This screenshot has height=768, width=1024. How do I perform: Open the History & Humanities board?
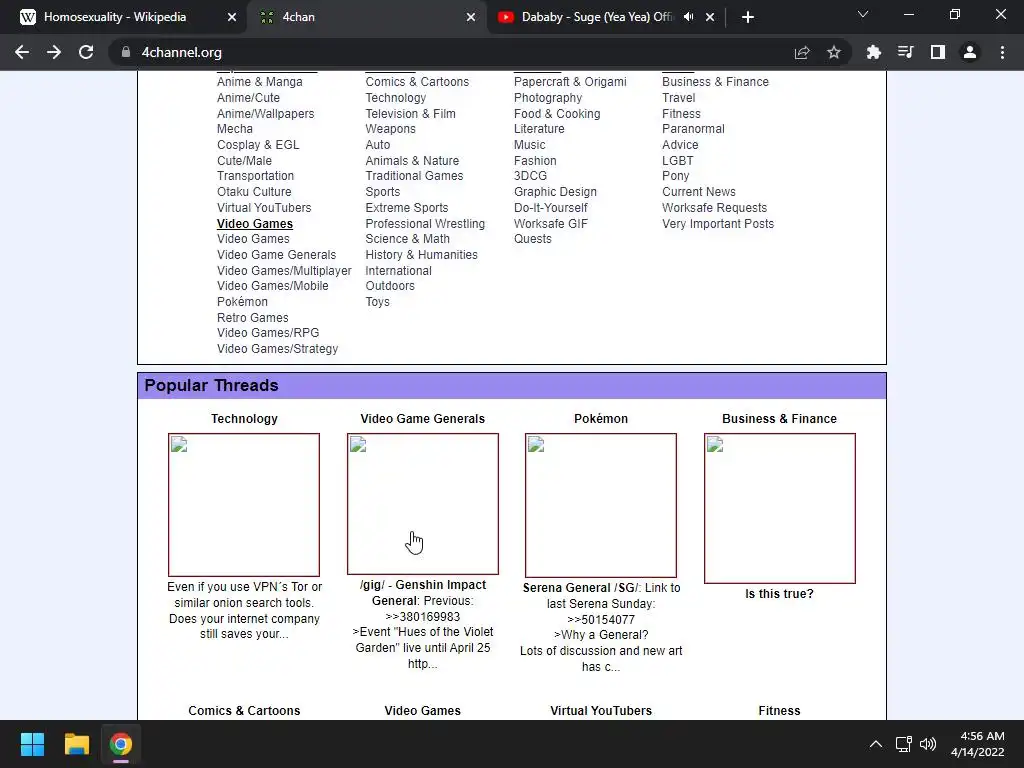click(x=421, y=255)
